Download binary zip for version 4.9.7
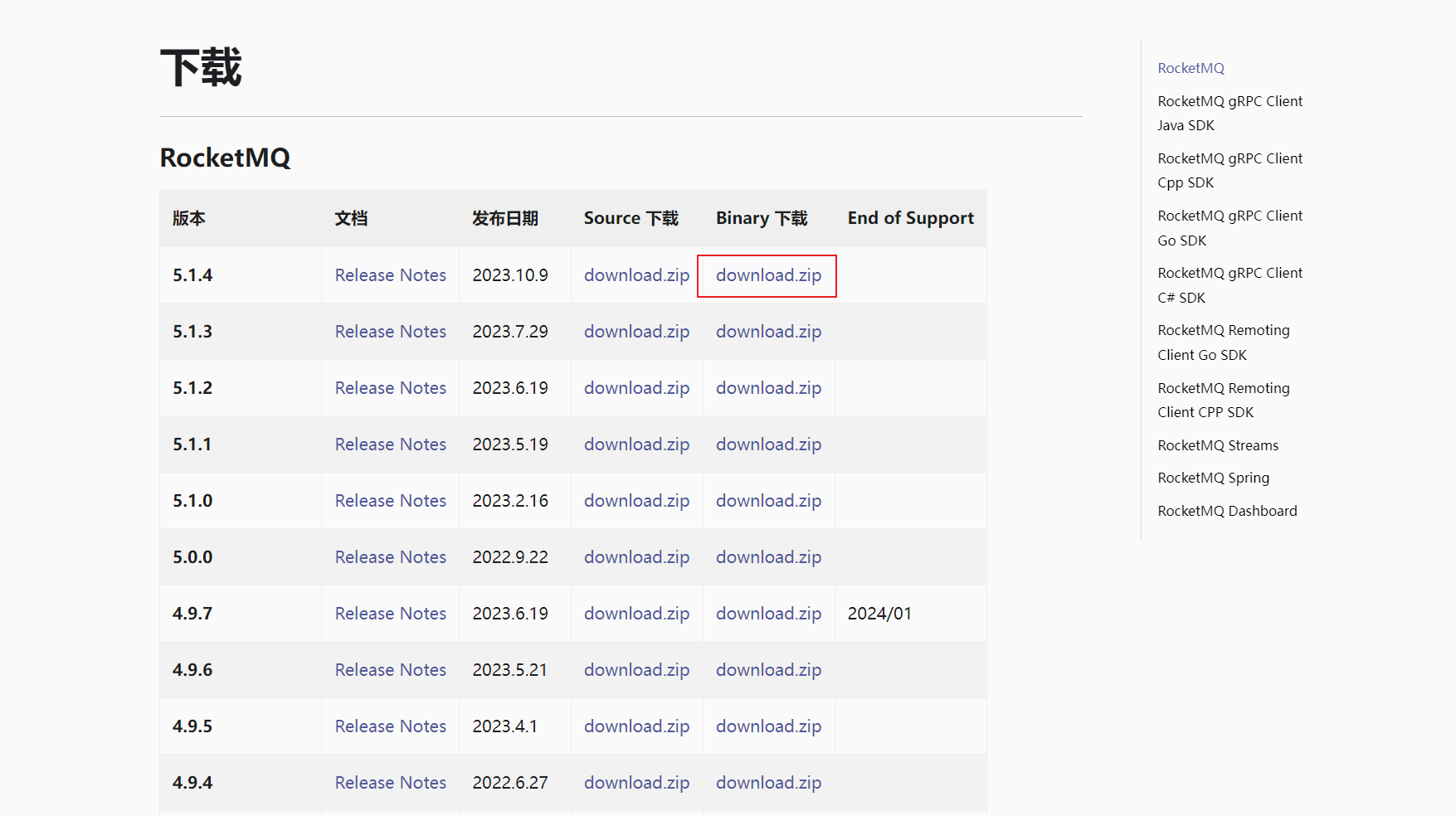This screenshot has height=816, width=1456. (768, 614)
